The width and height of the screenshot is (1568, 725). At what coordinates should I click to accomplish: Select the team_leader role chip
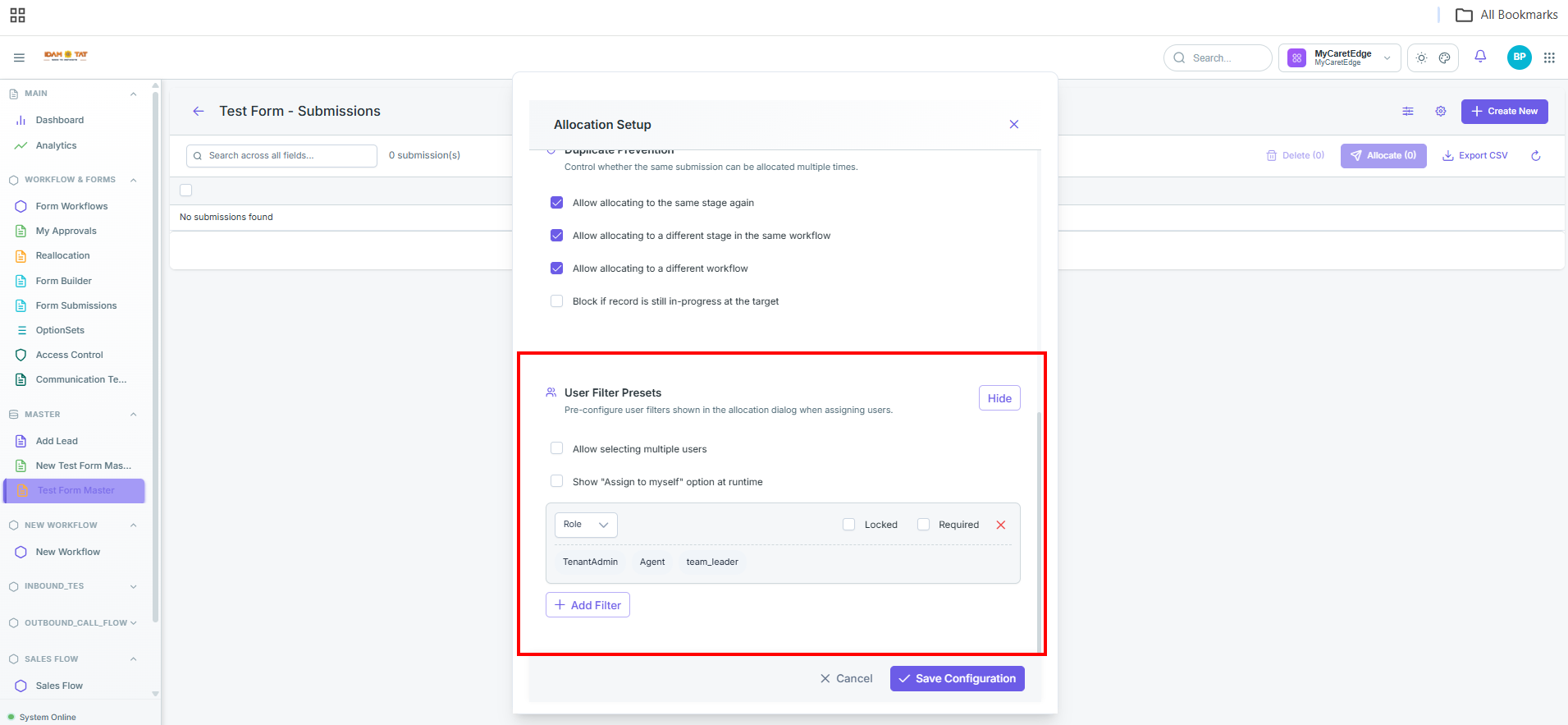click(712, 562)
